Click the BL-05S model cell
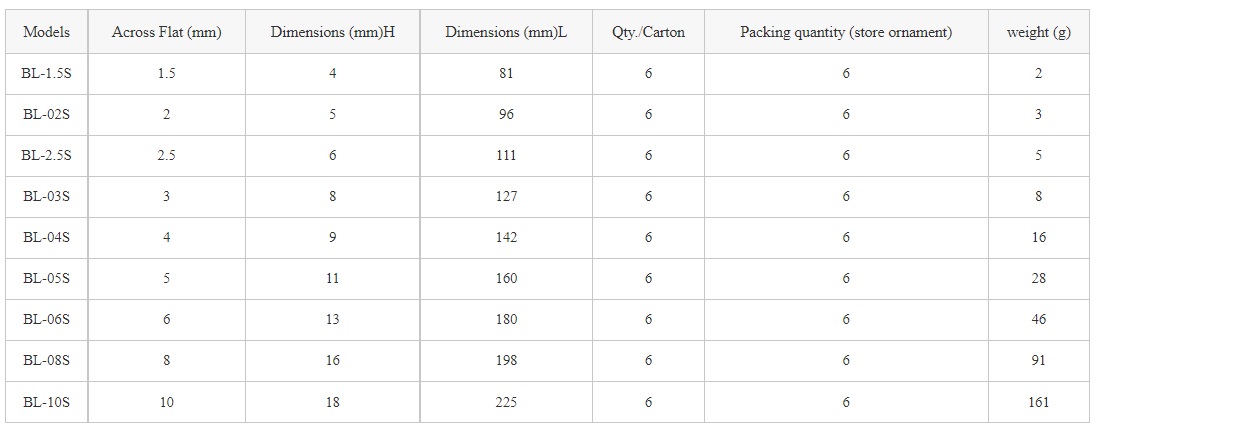The width and height of the screenshot is (1243, 439). pyautogui.click(x=47, y=279)
